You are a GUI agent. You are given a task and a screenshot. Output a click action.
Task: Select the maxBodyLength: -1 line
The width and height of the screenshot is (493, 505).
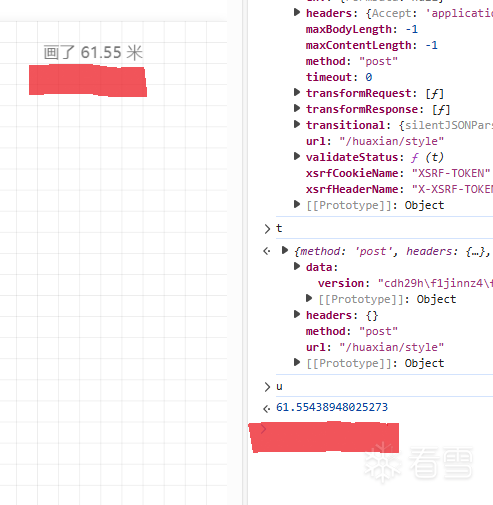coord(362,29)
